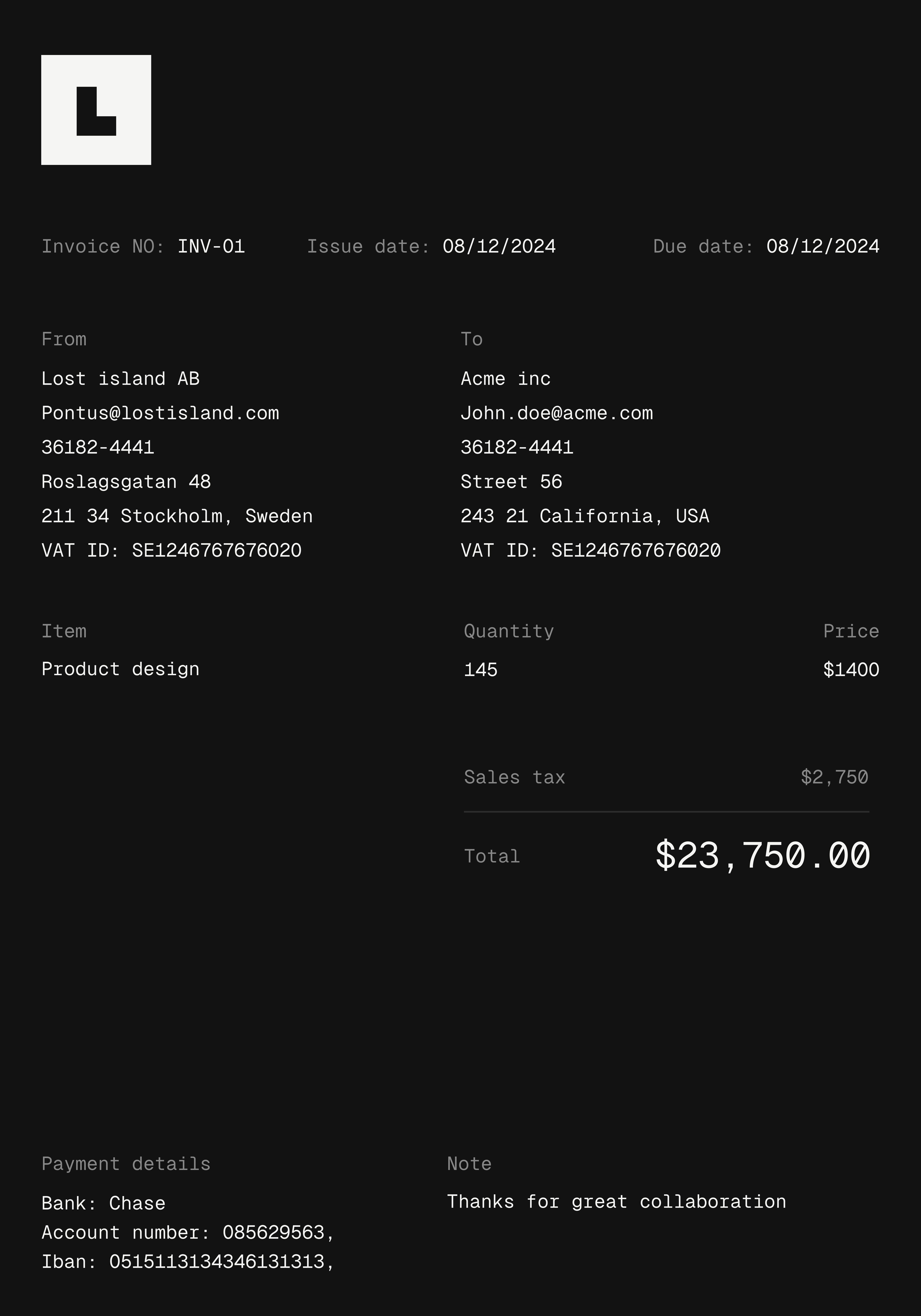The height and width of the screenshot is (1316, 921).
Task: Click the due date value
Action: pos(823,247)
